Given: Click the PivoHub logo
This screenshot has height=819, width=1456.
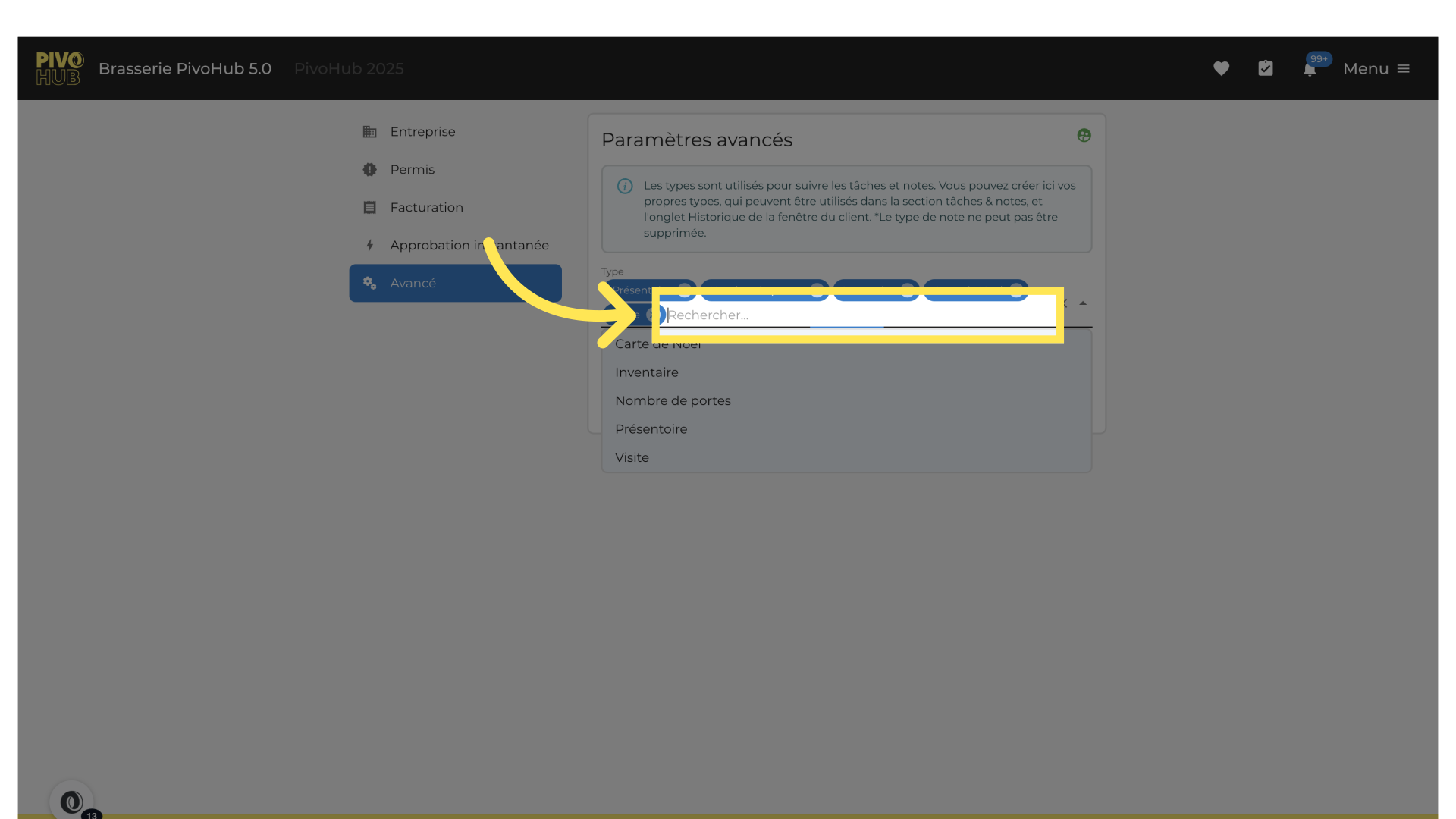Looking at the screenshot, I should pos(59,68).
